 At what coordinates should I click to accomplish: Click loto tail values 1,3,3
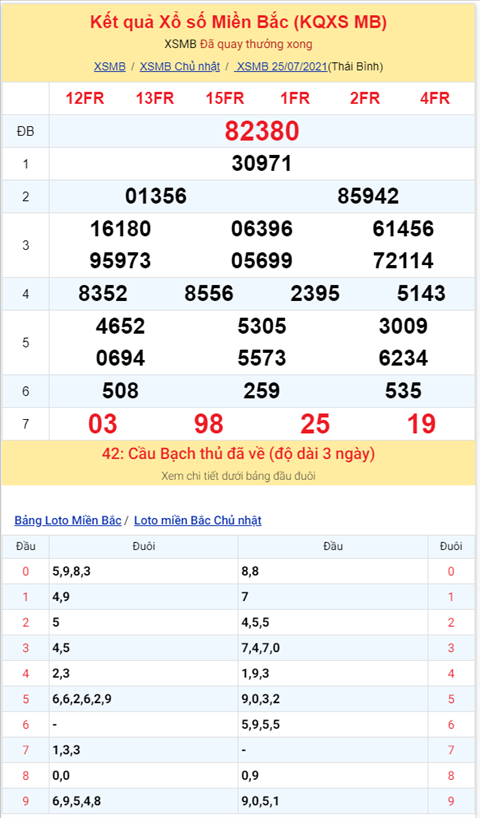click(x=66, y=750)
